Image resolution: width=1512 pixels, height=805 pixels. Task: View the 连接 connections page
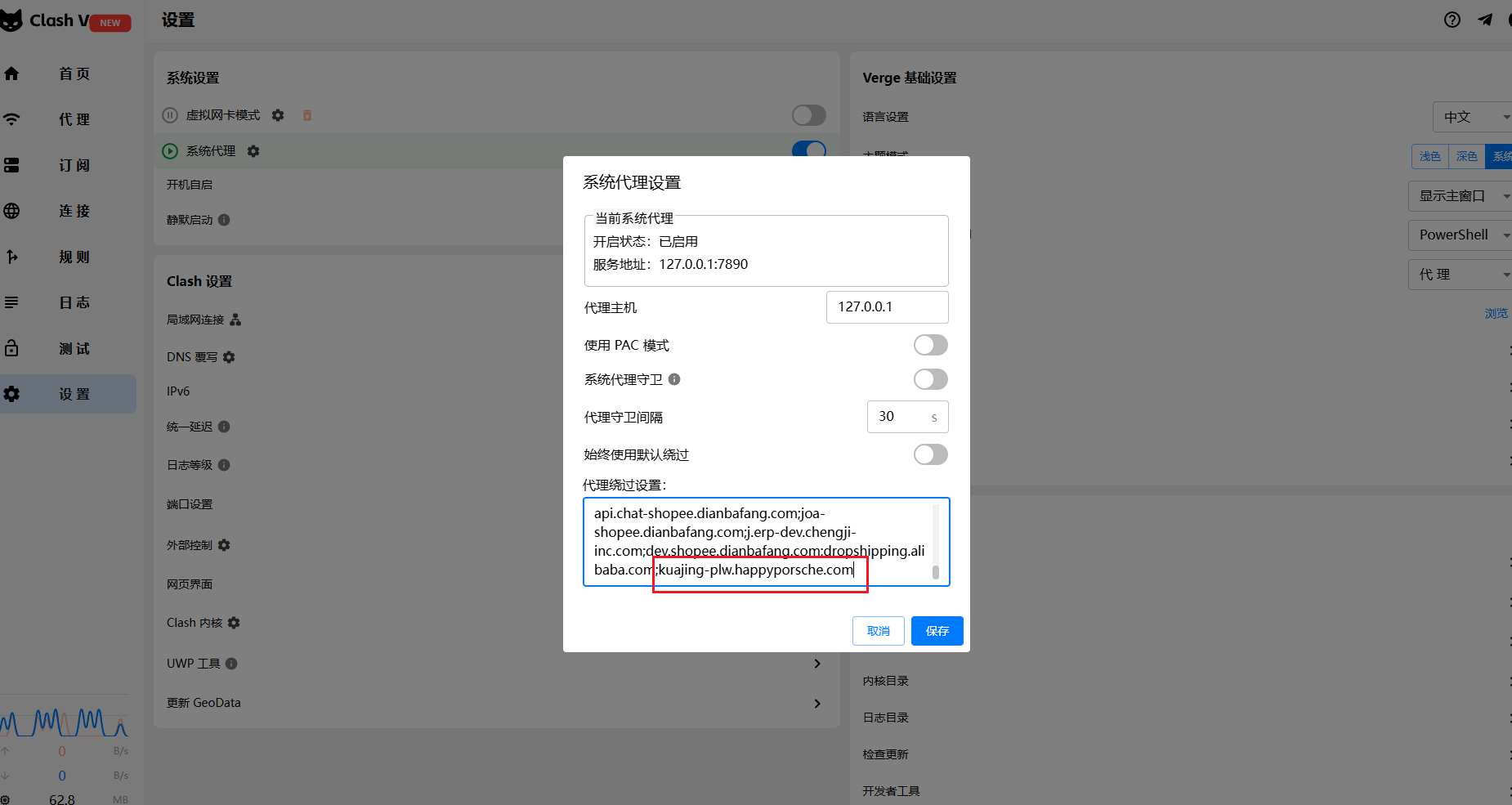pyautogui.click(x=72, y=211)
